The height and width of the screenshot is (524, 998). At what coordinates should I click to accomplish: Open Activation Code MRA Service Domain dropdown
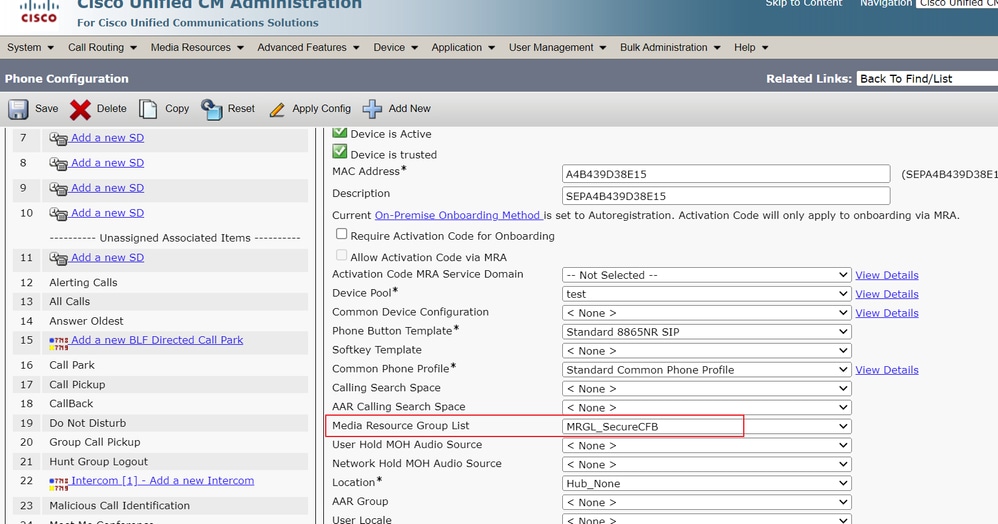pos(706,275)
